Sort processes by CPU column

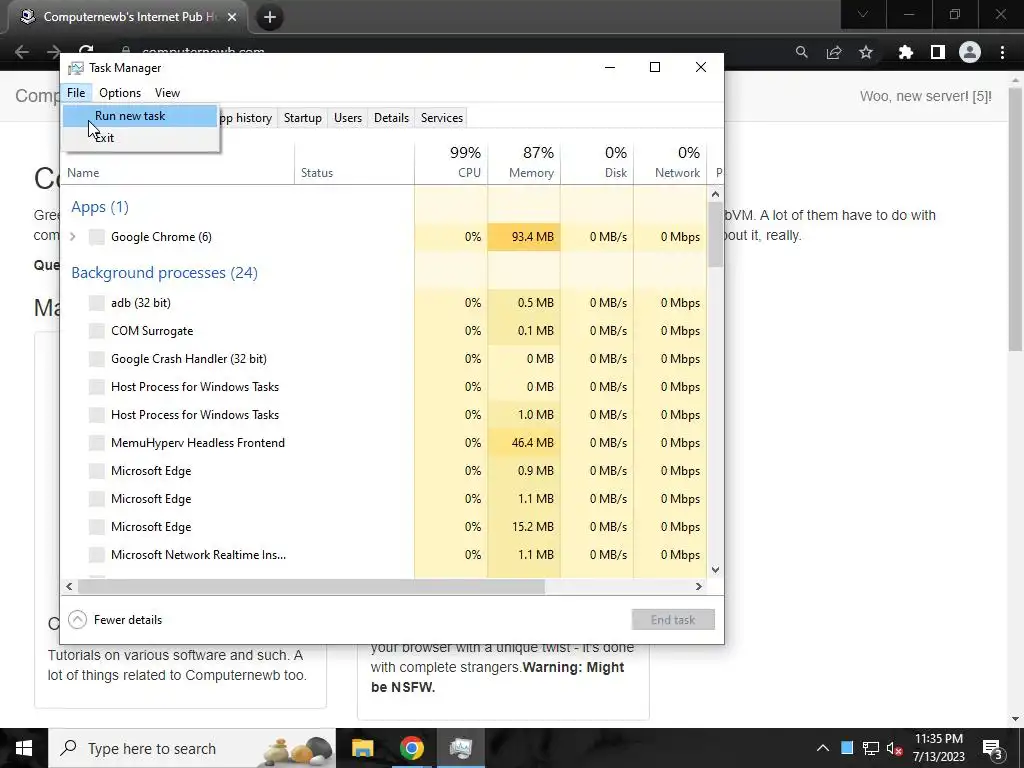click(x=451, y=163)
